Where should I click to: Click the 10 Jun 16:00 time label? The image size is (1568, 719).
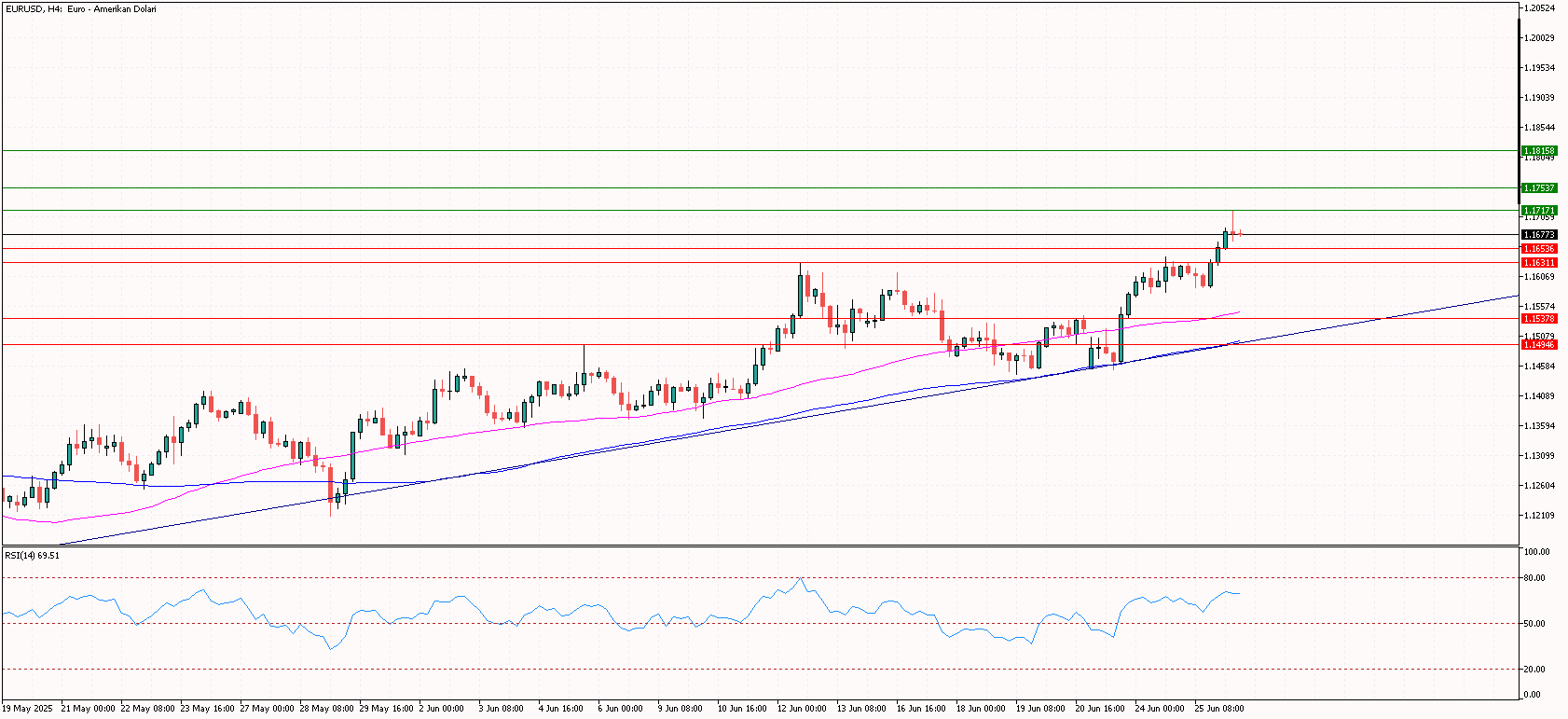(742, 709)
